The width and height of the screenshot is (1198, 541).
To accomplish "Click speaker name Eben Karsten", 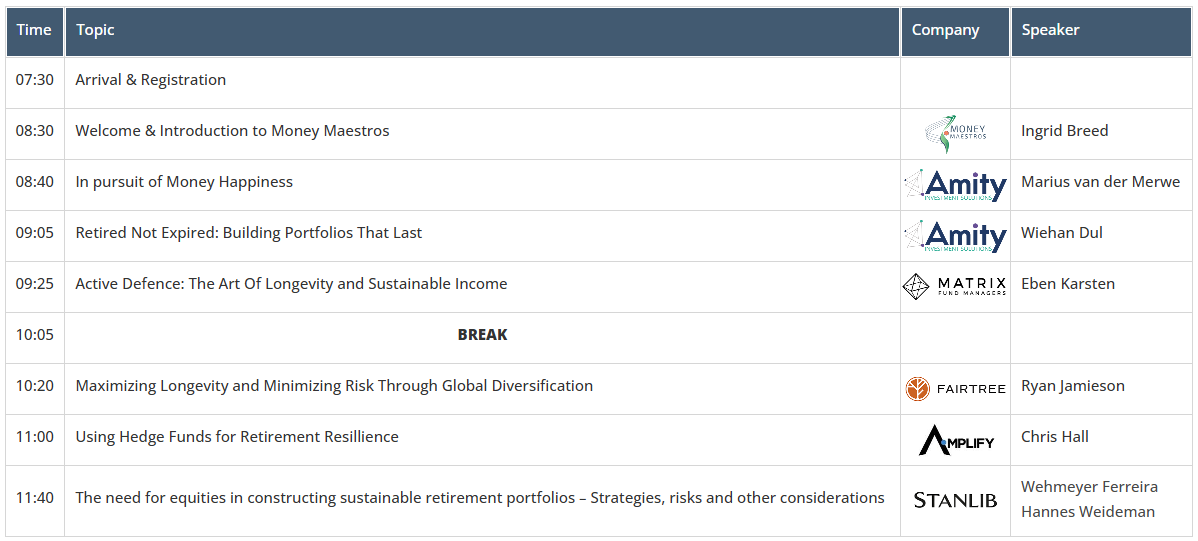I will click(x=1067, y=283).
